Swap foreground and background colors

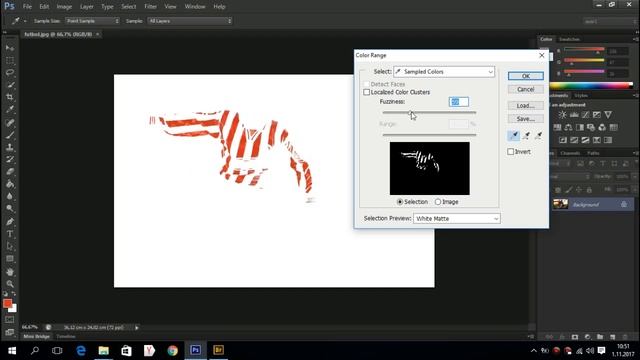click(13, 294)
